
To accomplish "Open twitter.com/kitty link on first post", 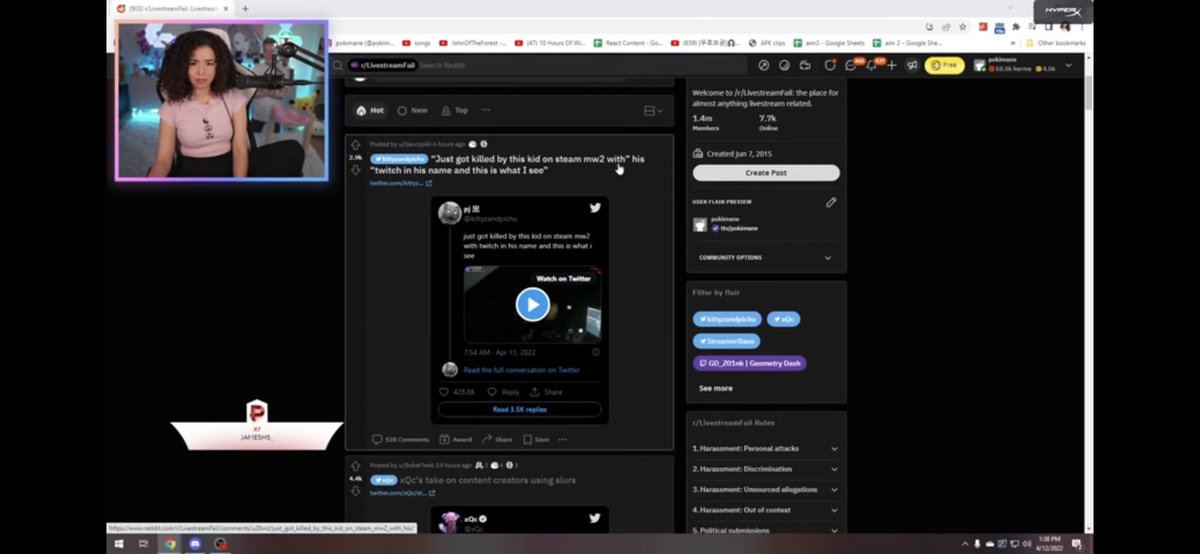I will 400,183.
